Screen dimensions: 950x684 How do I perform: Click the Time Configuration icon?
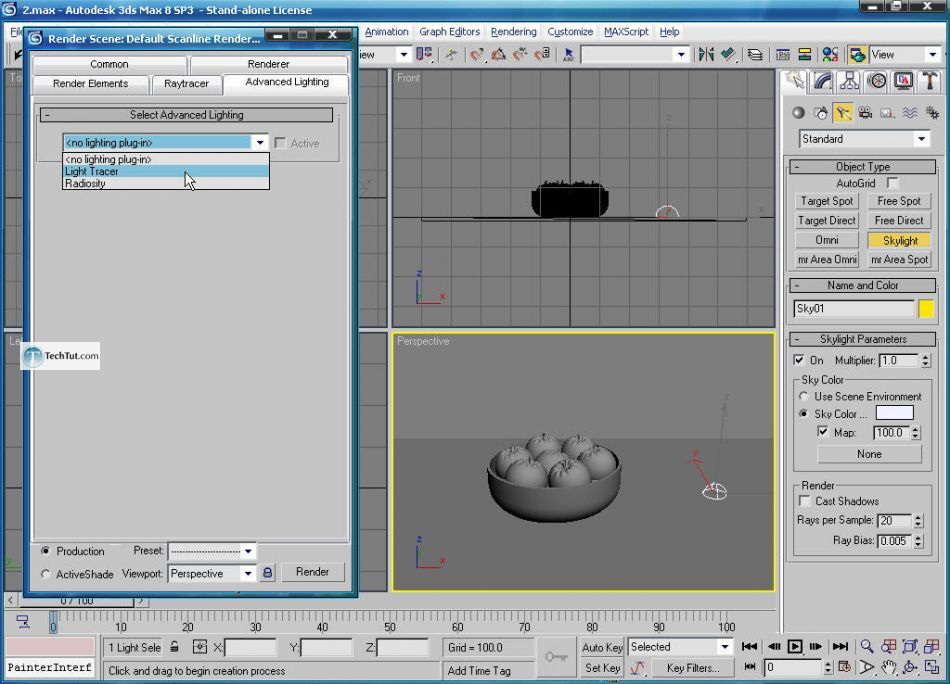[x=845, y=668]
